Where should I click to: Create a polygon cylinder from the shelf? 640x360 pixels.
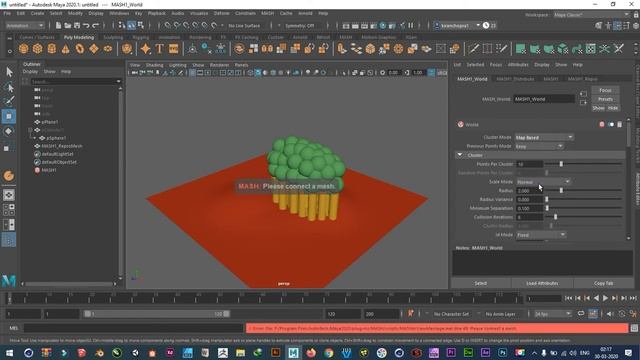[51, 49]
